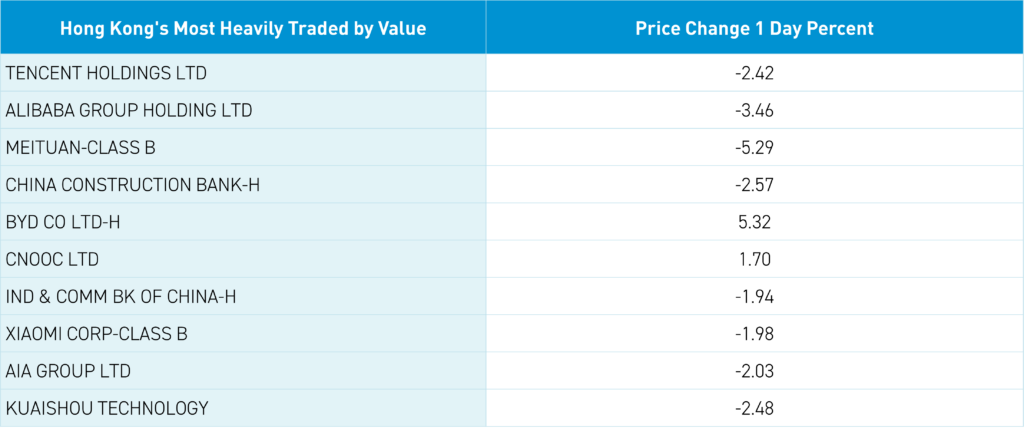This screenshot has height=431, width=1024.
Task: Click the IND & COMM BK OF CHINA-H name
Action: [121, 296]
